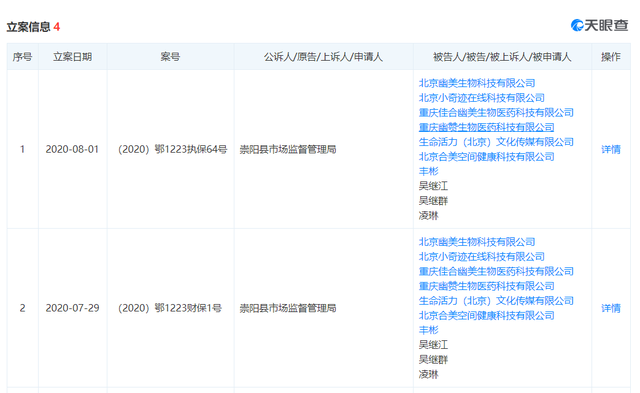Open 重庆佳合幽美生物医药科技有限公司 in row 2
The width and height of the screenshot is (640, 393).
coord(496,271)
